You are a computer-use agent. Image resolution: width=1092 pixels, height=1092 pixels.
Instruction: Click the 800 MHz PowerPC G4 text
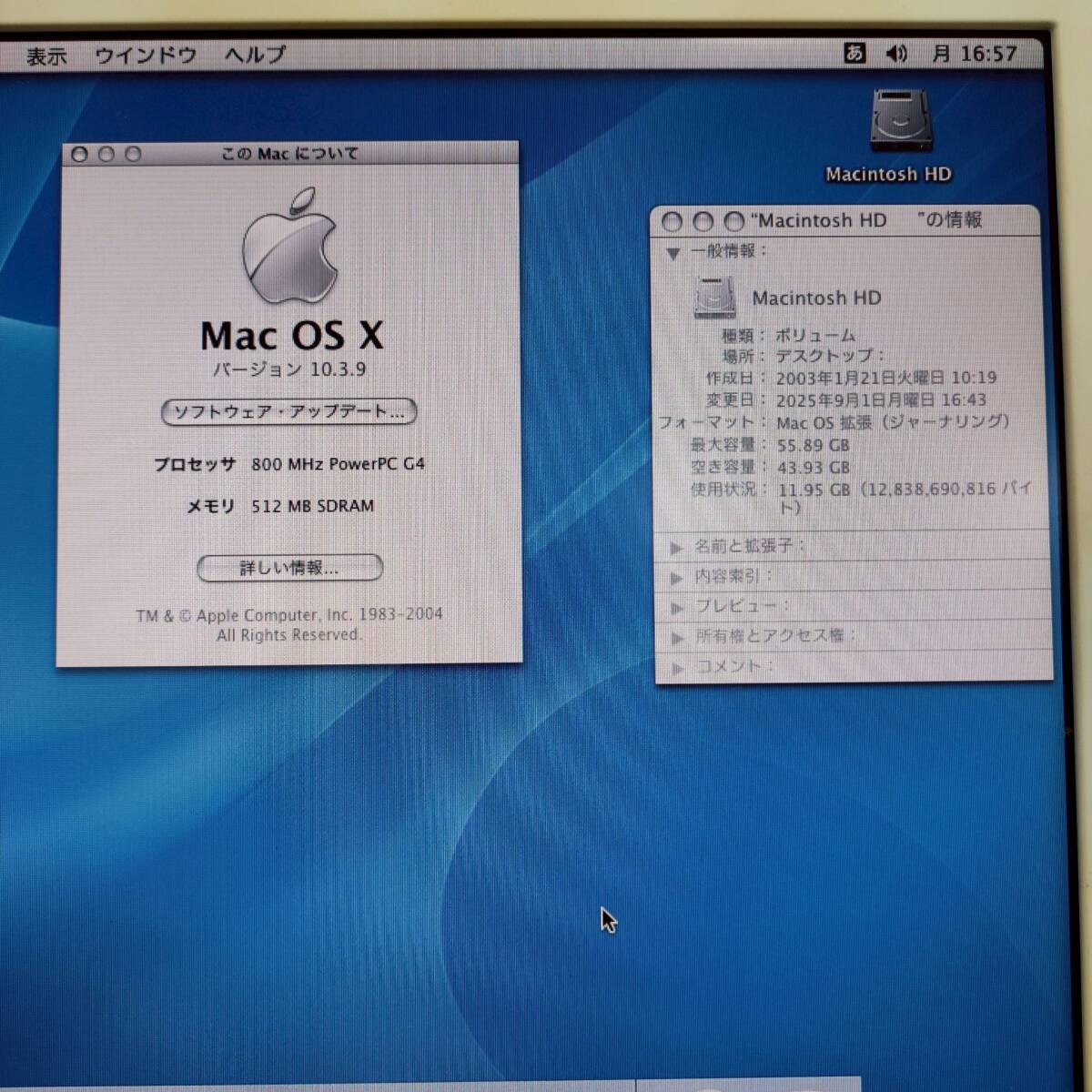(x=338, y=464)
